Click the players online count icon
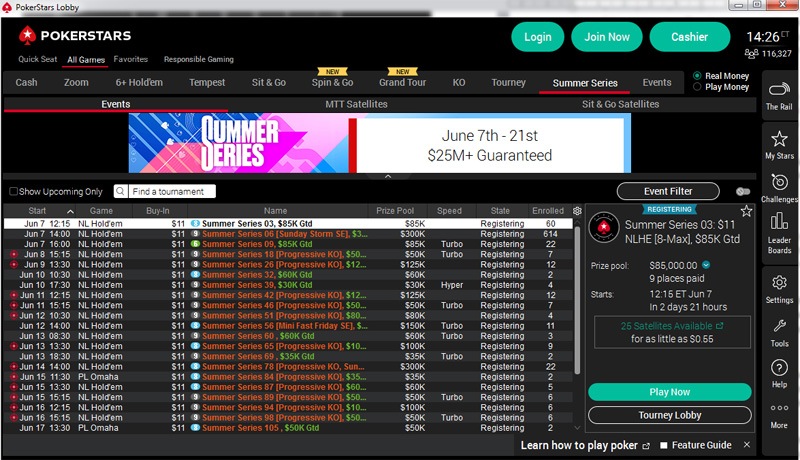Screen dimensions: 800x460 coord(752,53)
